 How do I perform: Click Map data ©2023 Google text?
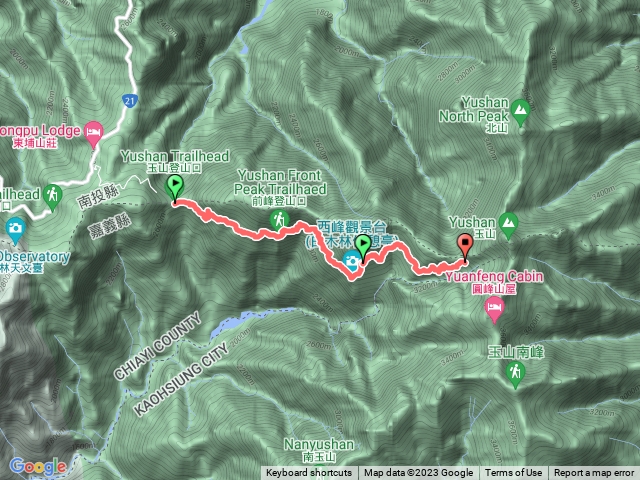419,473
